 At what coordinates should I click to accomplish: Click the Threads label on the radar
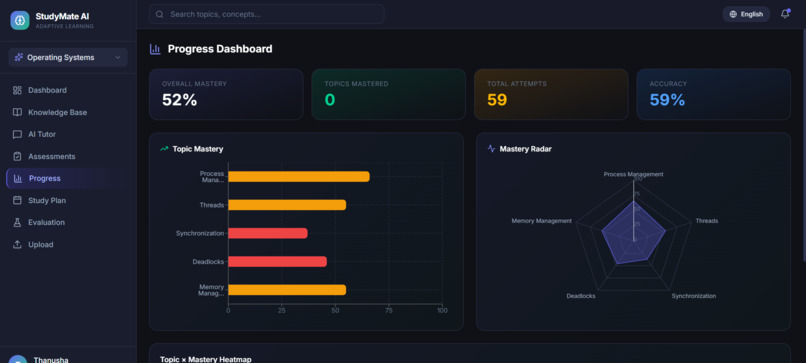click(x=707, y=221)
